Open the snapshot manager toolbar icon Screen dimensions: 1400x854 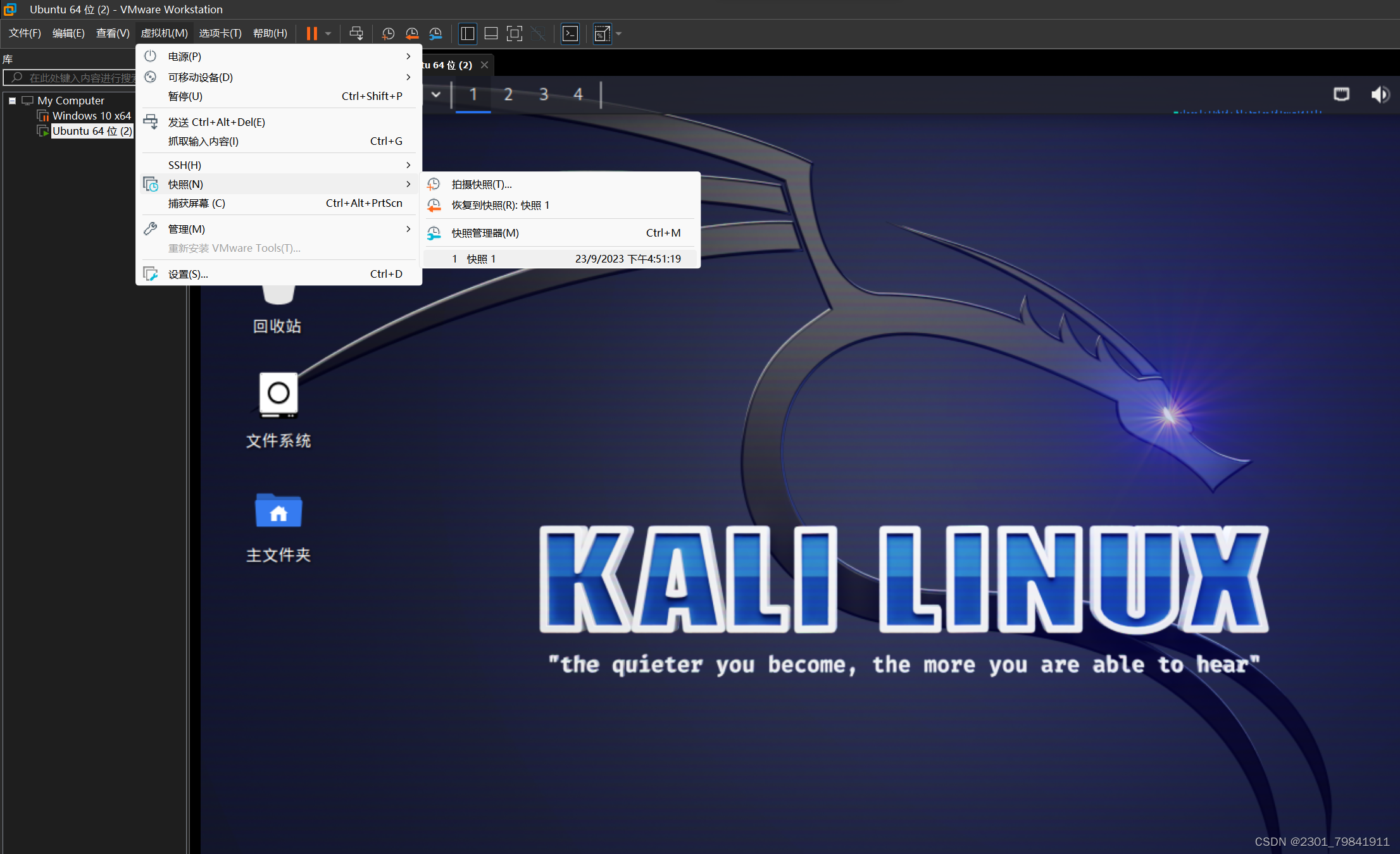click(x=435, y=34)
